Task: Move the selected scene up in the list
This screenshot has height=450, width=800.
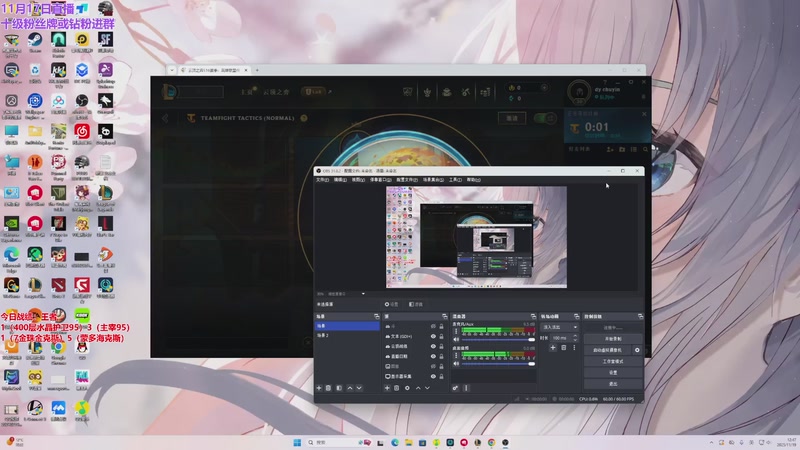Action: pyautogui.click(x=350, y=388)
